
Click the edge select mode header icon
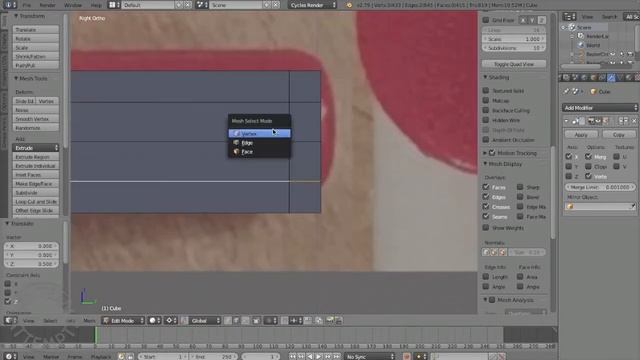click(x=236, y=321)
